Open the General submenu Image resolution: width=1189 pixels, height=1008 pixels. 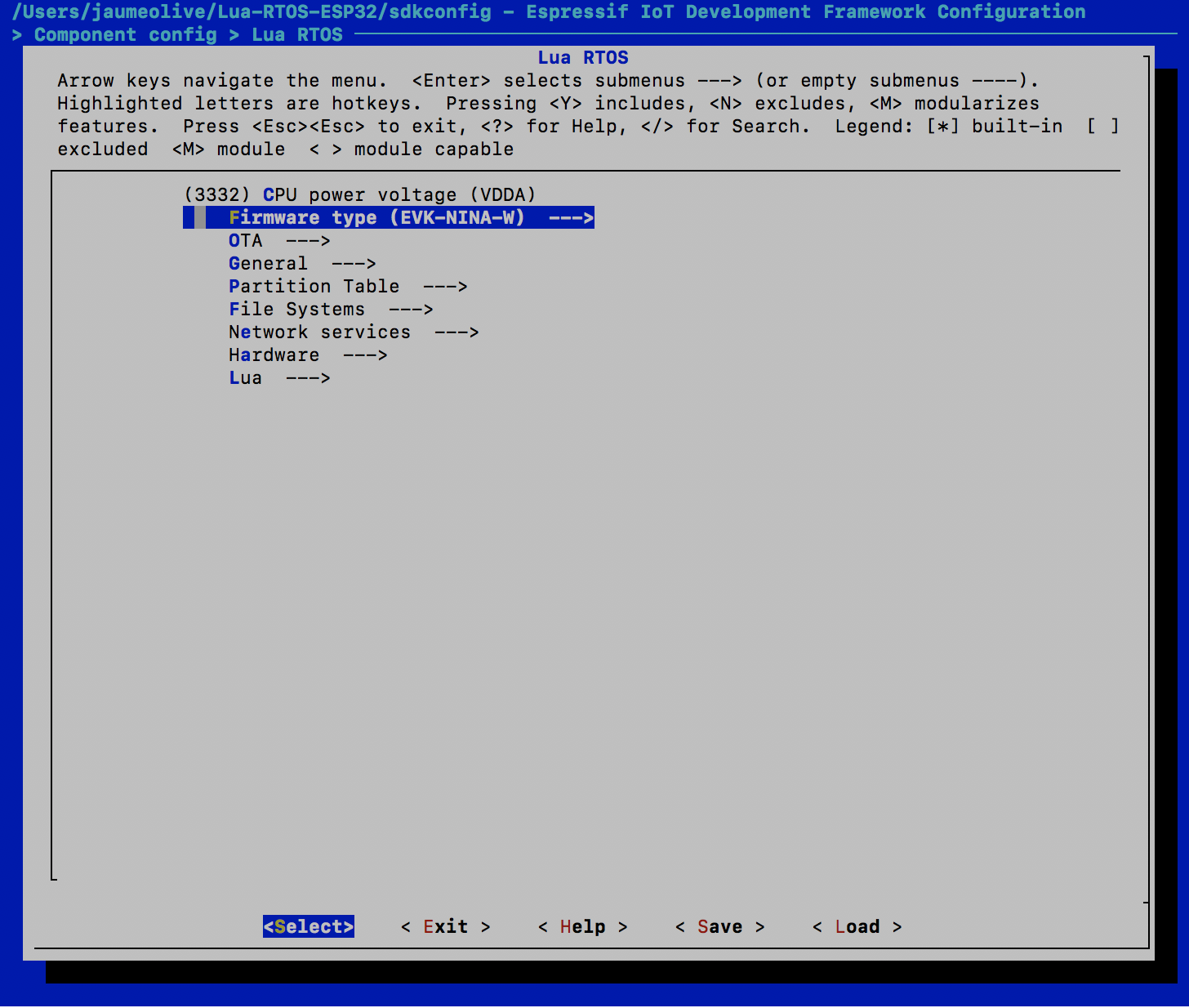tap(302, 263)
